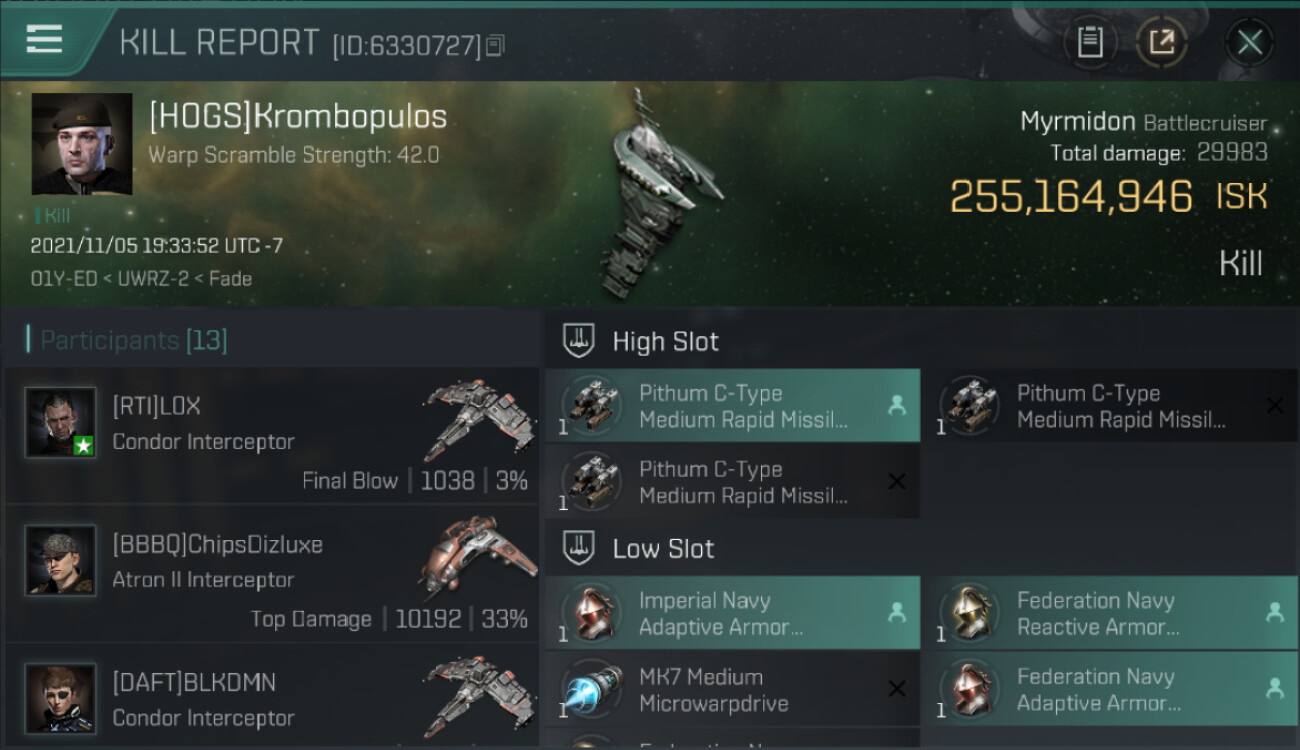Click the clipboard report icon
Image resolution: width=1300 pixels, height=750 pixels.
(1090, 42)
